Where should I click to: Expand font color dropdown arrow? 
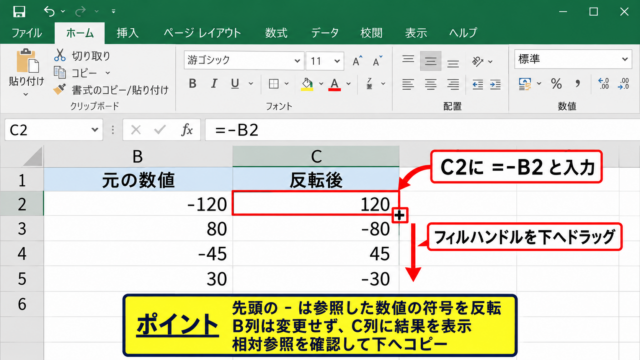pyautogui.click(x=348, y=84)
